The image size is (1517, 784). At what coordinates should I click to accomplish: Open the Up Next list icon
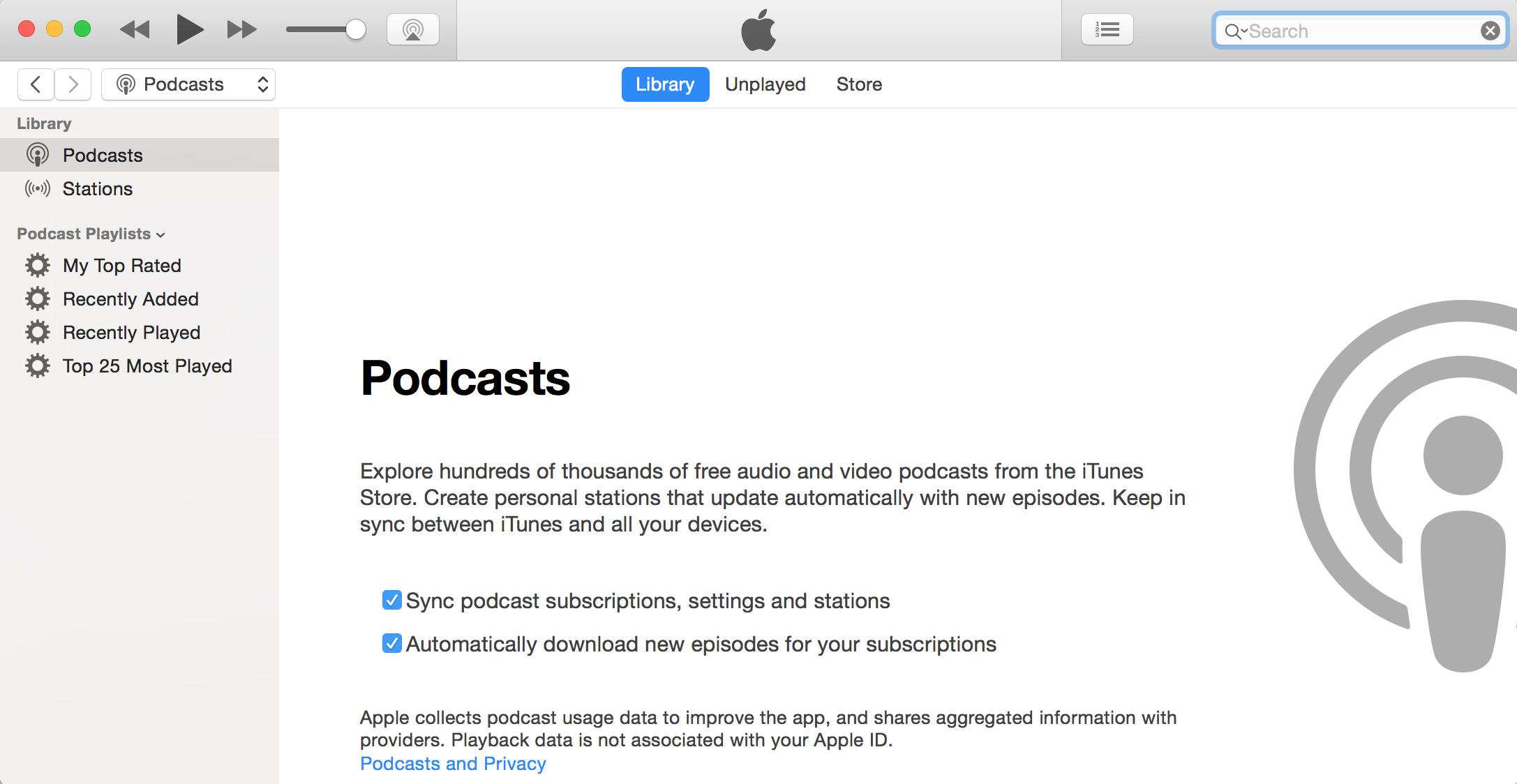point(1107,30)
